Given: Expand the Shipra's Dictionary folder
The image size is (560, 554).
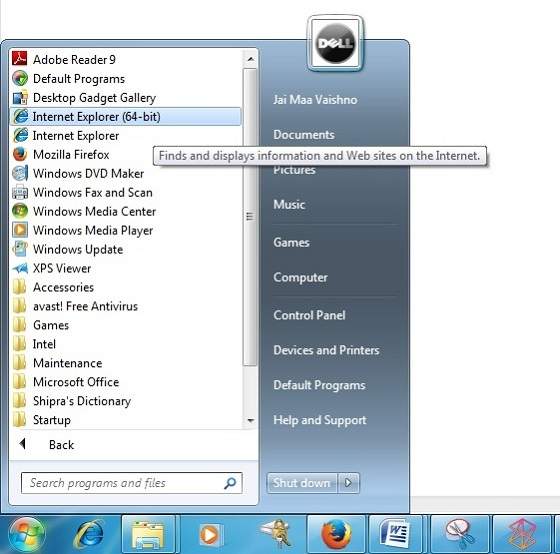Looking at the screenshot, I should (x=125, y=401).
